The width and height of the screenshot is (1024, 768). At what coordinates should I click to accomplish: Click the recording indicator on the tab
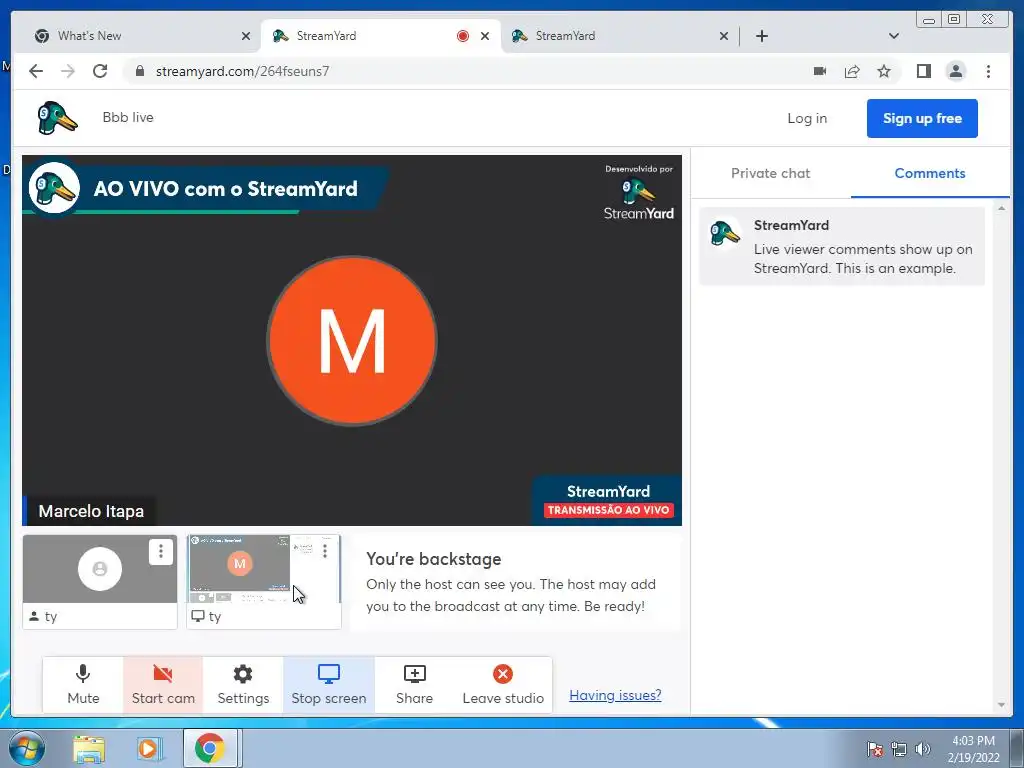click(x=463, y=36)
